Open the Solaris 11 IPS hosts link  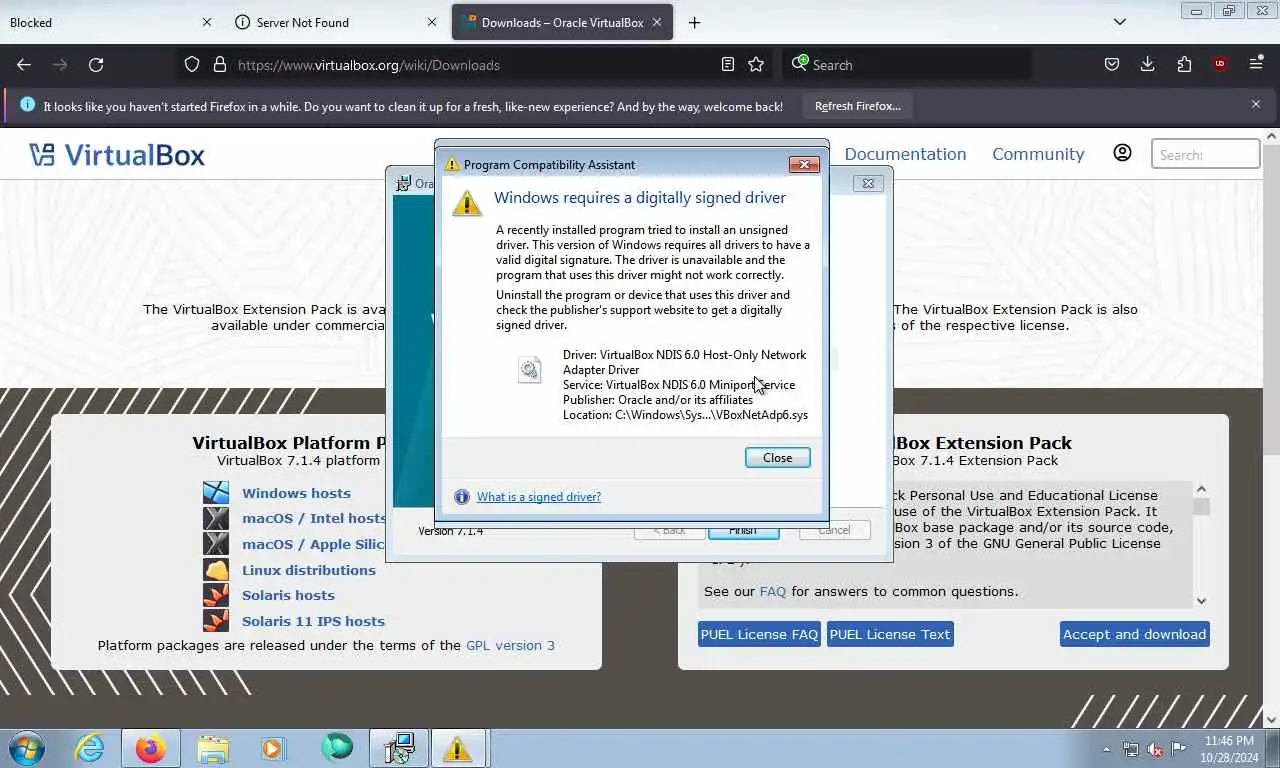point(313,621)
